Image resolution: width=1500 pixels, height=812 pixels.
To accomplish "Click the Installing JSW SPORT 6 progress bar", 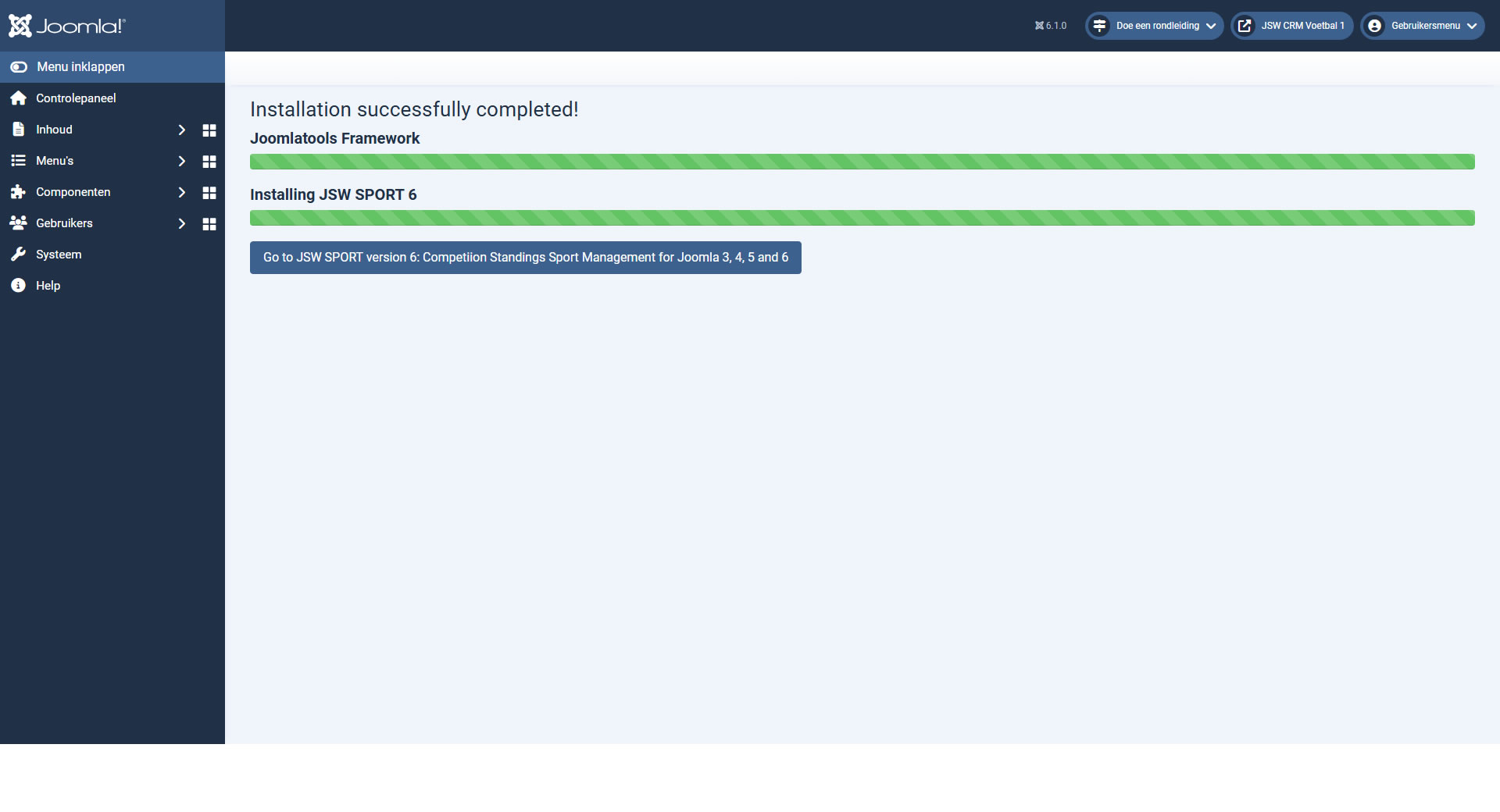I will [862, 218].
